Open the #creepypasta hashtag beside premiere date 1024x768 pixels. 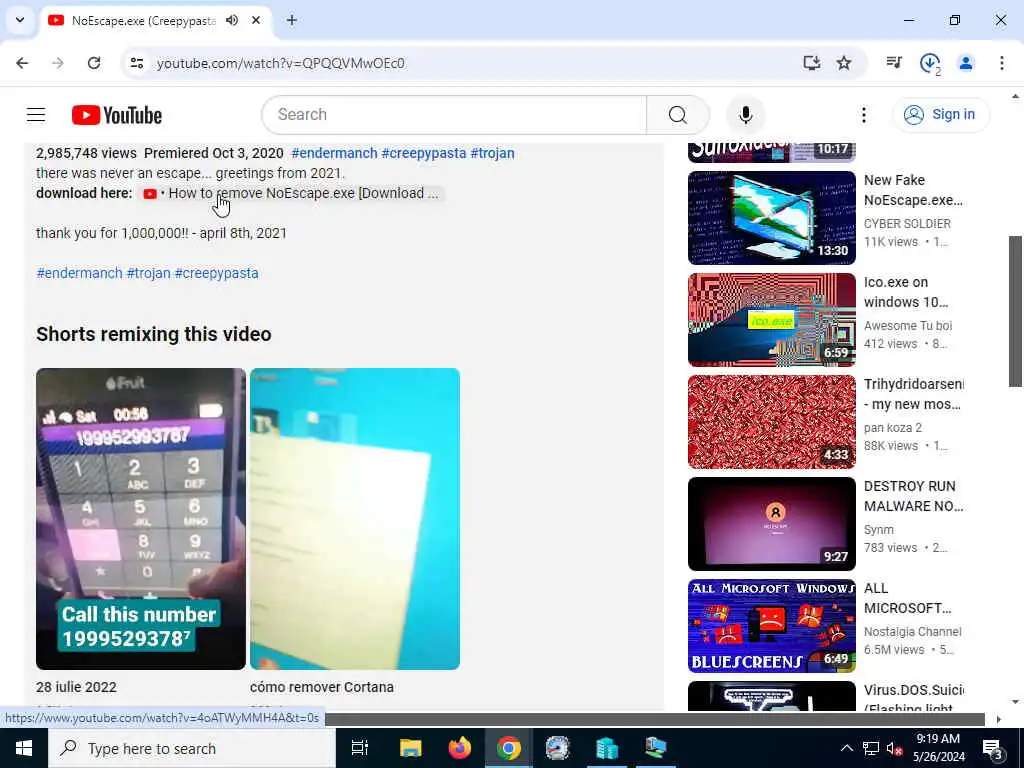click(424, 153)
